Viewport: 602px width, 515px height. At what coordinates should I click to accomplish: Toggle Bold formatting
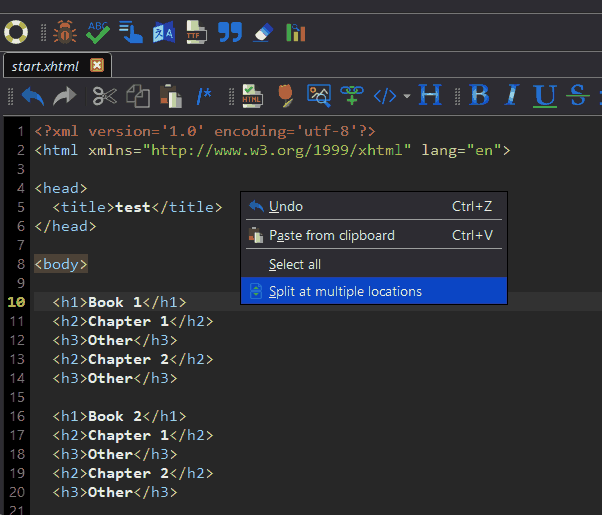[480, 94]
